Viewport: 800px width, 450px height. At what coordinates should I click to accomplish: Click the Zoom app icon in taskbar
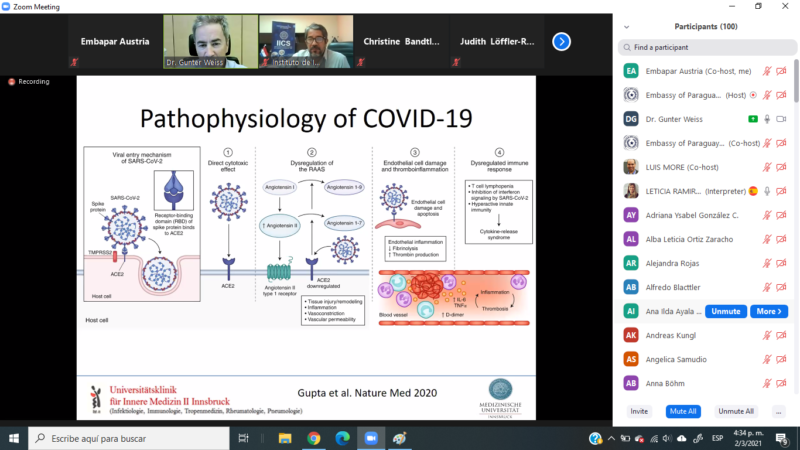[x=371, y=438]
